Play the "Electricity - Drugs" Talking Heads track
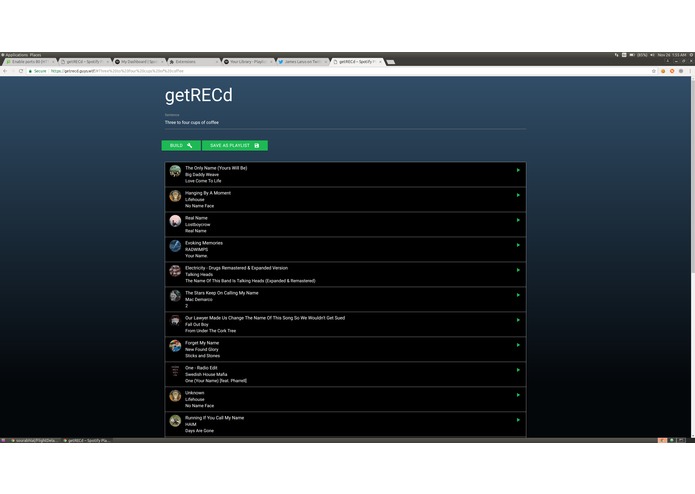Image resolution: width=695 pixels, height=494 pixels. [x=518, y=270]
